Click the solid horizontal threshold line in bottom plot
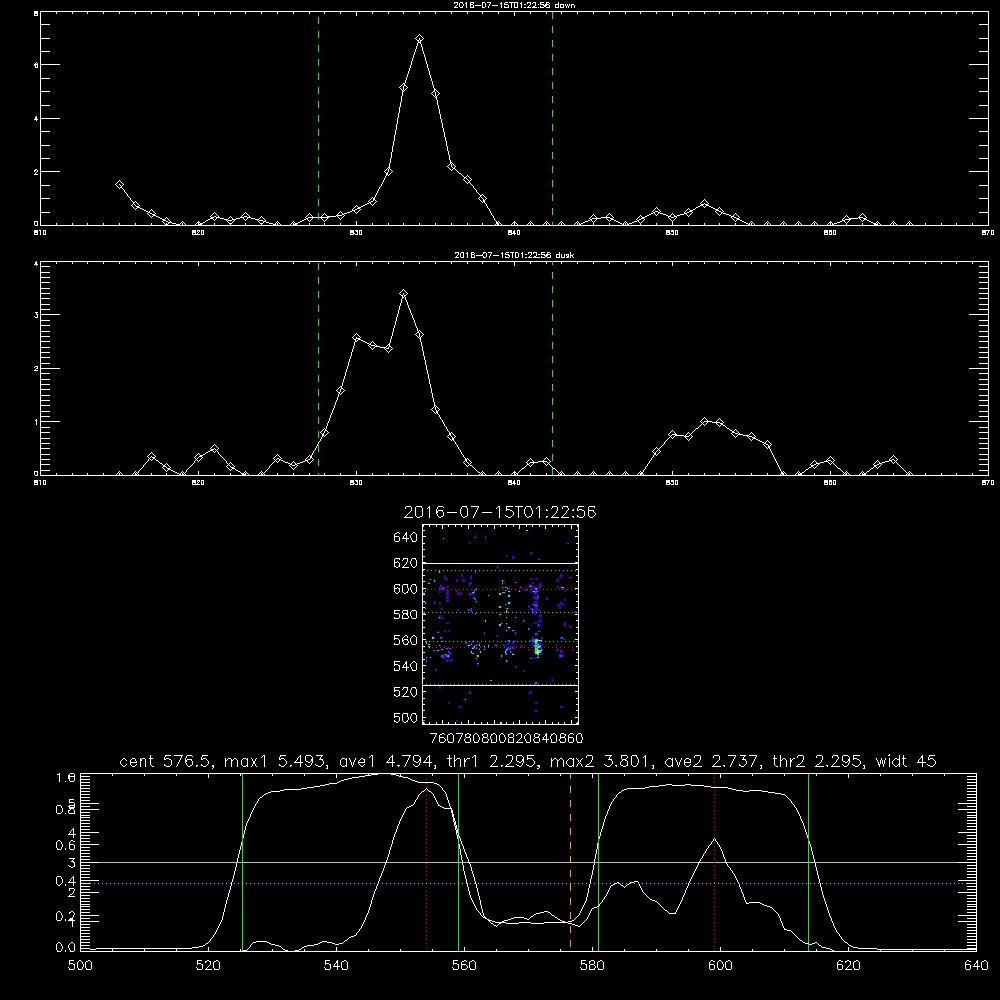The image size is (1000, 1000). tap(529, 862)
